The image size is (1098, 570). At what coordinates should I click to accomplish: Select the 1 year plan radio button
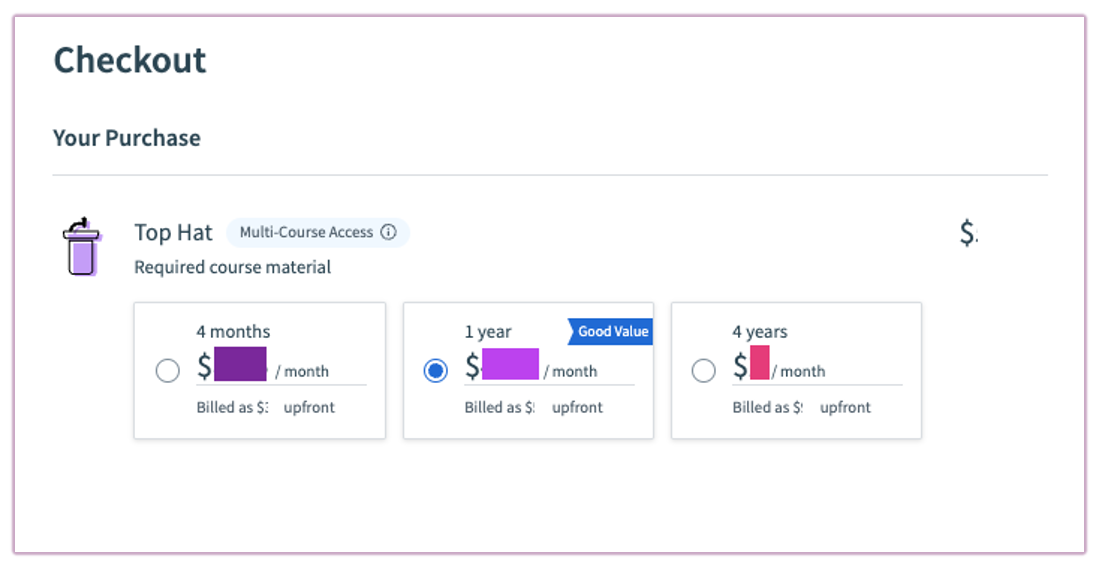click(436, 371)
